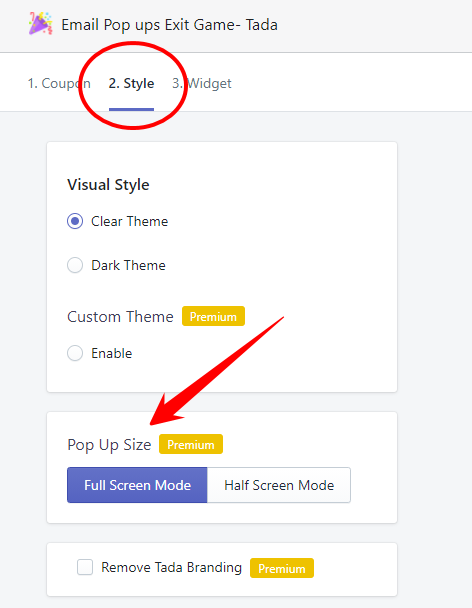Click Premium badge beside Remove Tada Branding
Image resolution: width=472 pixels, height=608 pixels.
coord(282,568)
